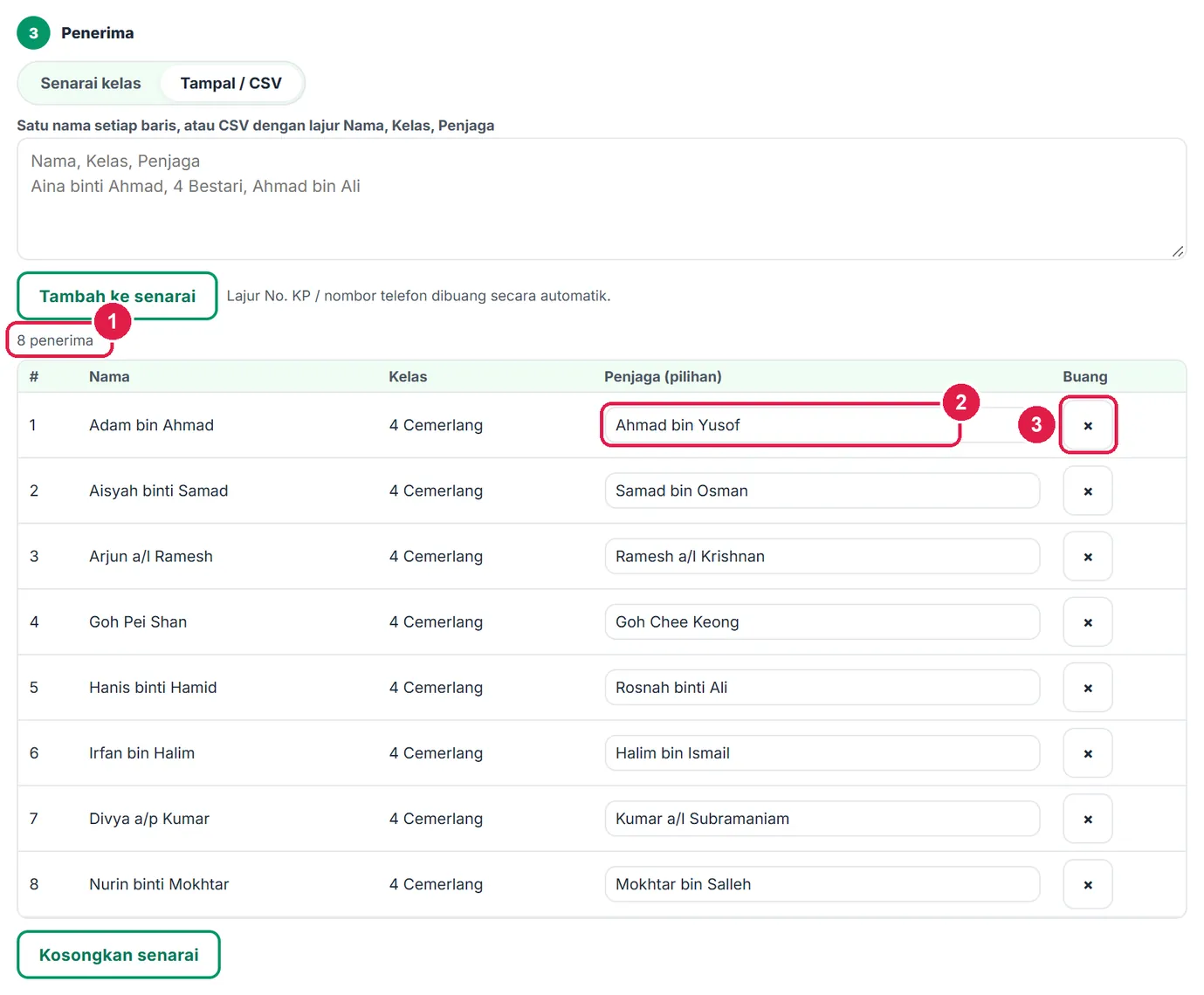This screenshot has height=995, width=1204.
Task: Select the name Hanis binti Hamid
Action: (153, 687)
